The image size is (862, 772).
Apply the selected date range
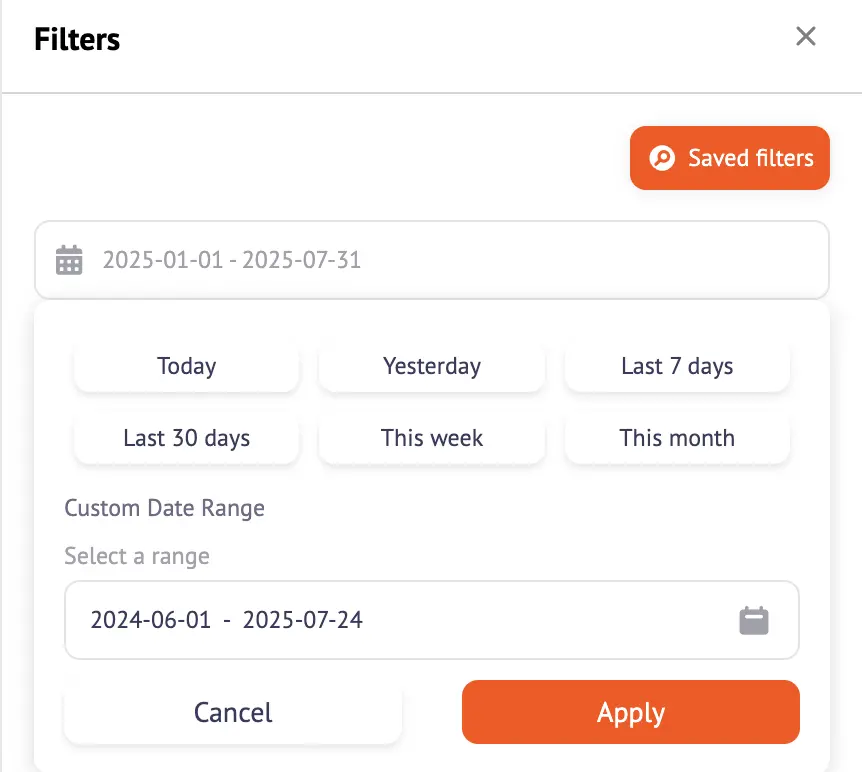click(x=631, y=713)
